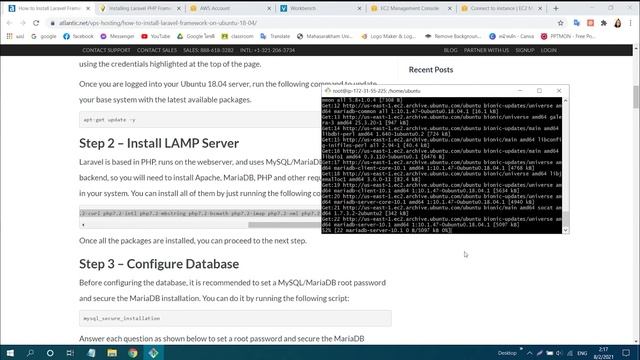This screenshot has height=360, width=640.
Task: Click the Step 2 – Install LAMP Server heading
Action: (159, 143)
